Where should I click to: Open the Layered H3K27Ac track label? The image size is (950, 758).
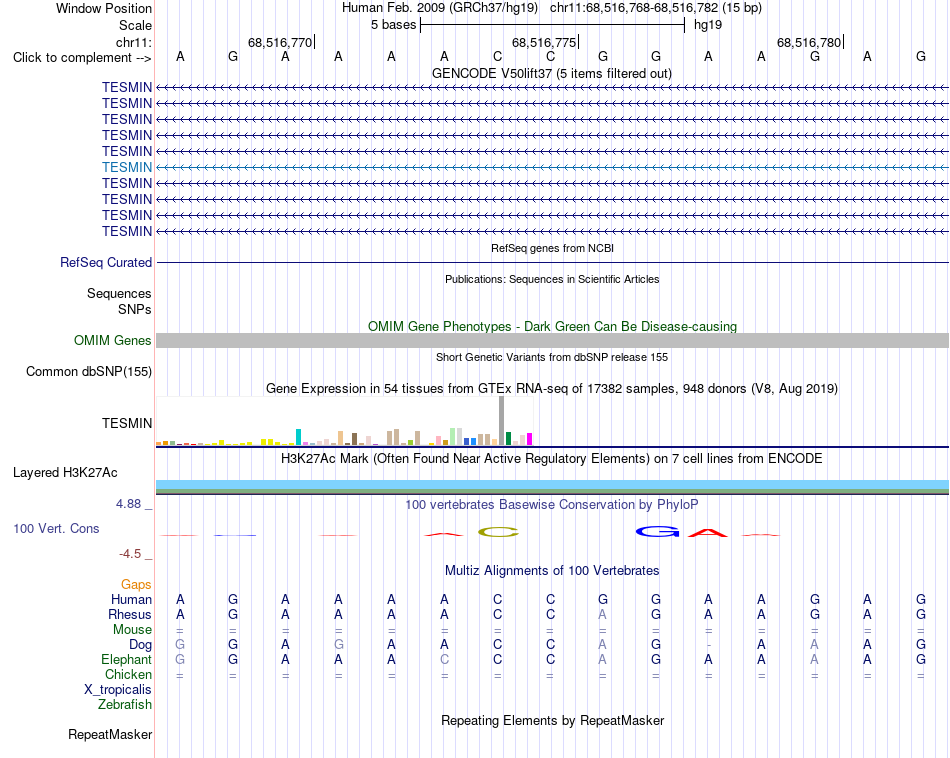[65, 473]
